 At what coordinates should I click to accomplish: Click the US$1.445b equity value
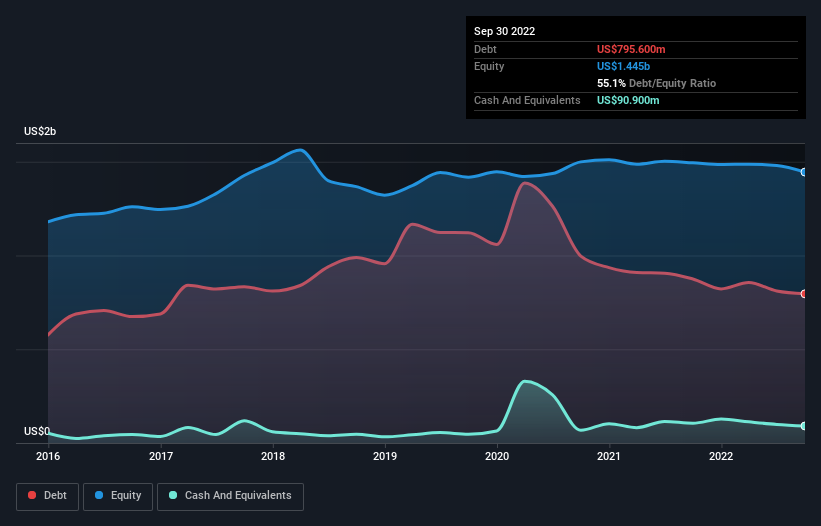click(x=623, y=66)
